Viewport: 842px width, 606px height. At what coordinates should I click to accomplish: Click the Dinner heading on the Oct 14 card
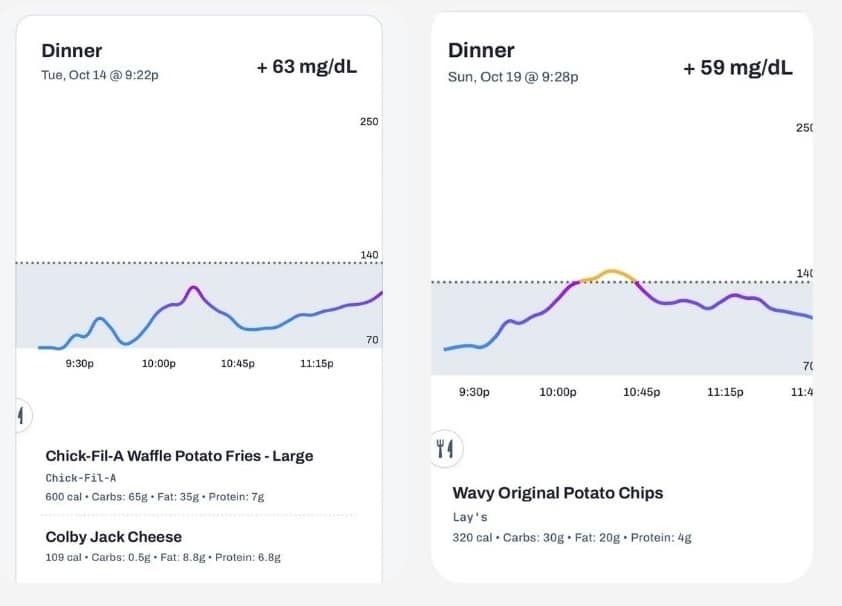(x=70, y=51)
